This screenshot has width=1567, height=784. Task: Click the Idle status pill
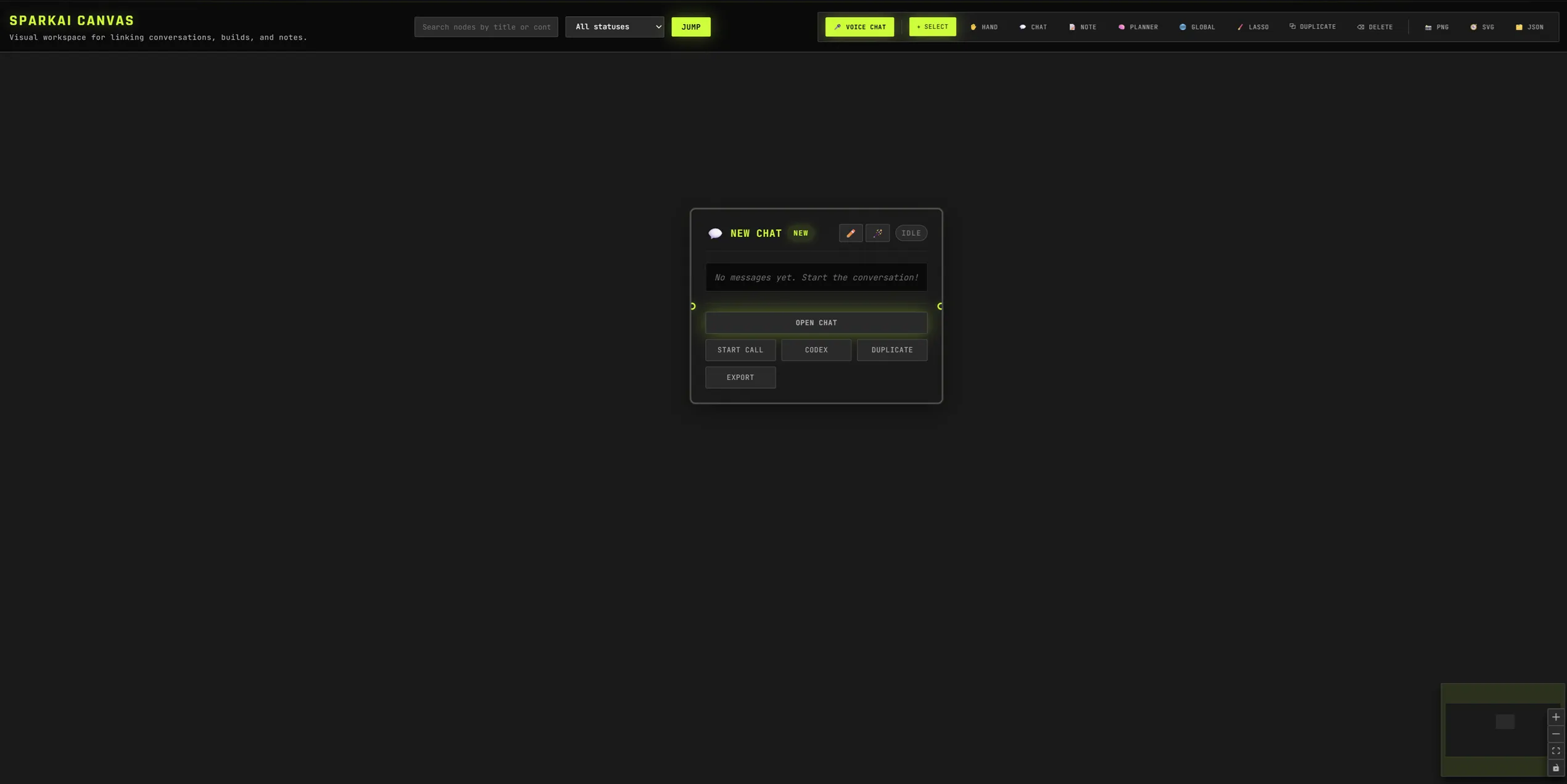pyautogui.click(x=911, y=233)
